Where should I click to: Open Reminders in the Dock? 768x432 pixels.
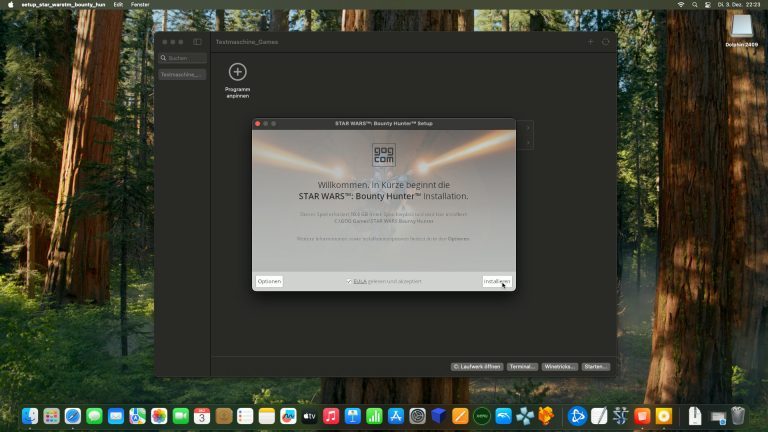[x=245, y=416]
